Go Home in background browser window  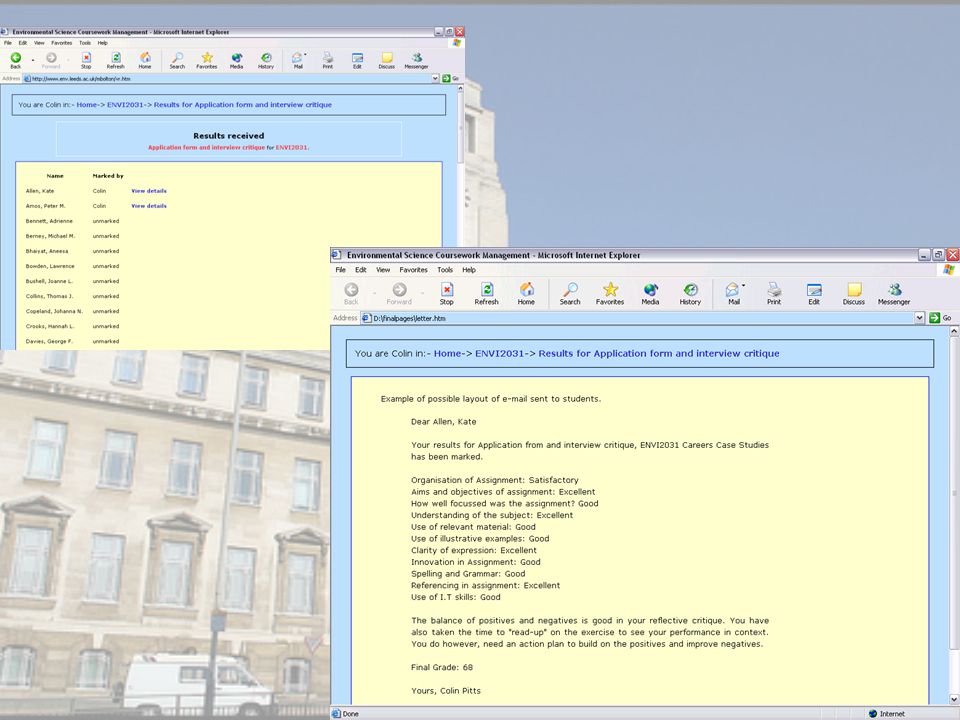pos(145,60)
